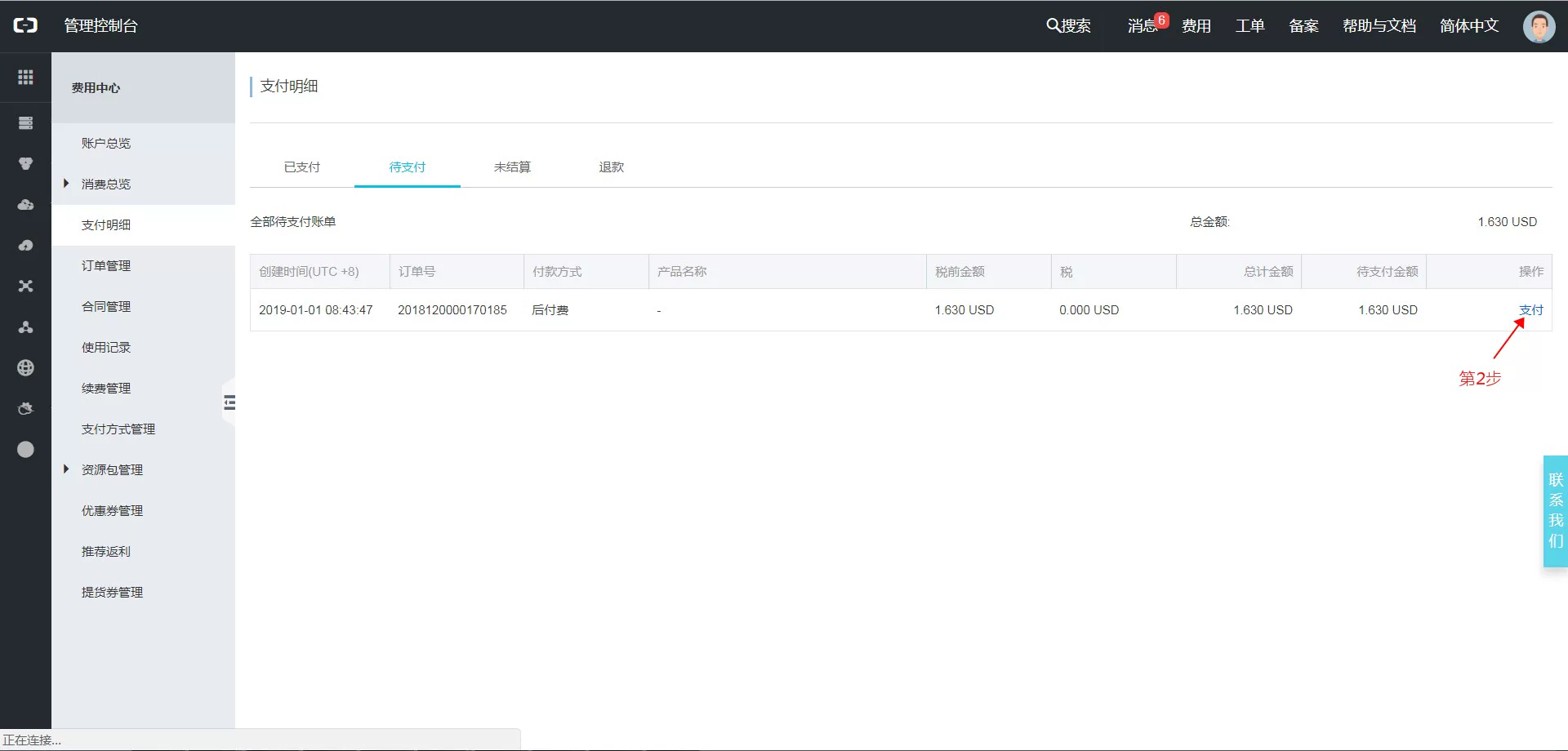This screenshot has height=751, width=1568.
Task: Open 消费总览 in side menu
Action: (x=106, y=184)
